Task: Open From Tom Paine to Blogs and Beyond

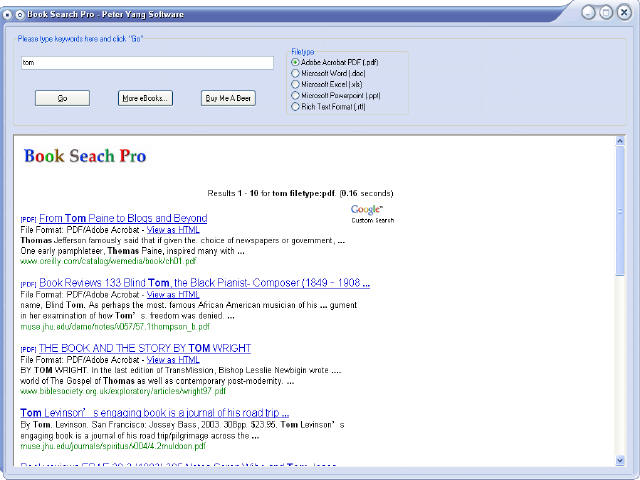Action: coord(123,218)
